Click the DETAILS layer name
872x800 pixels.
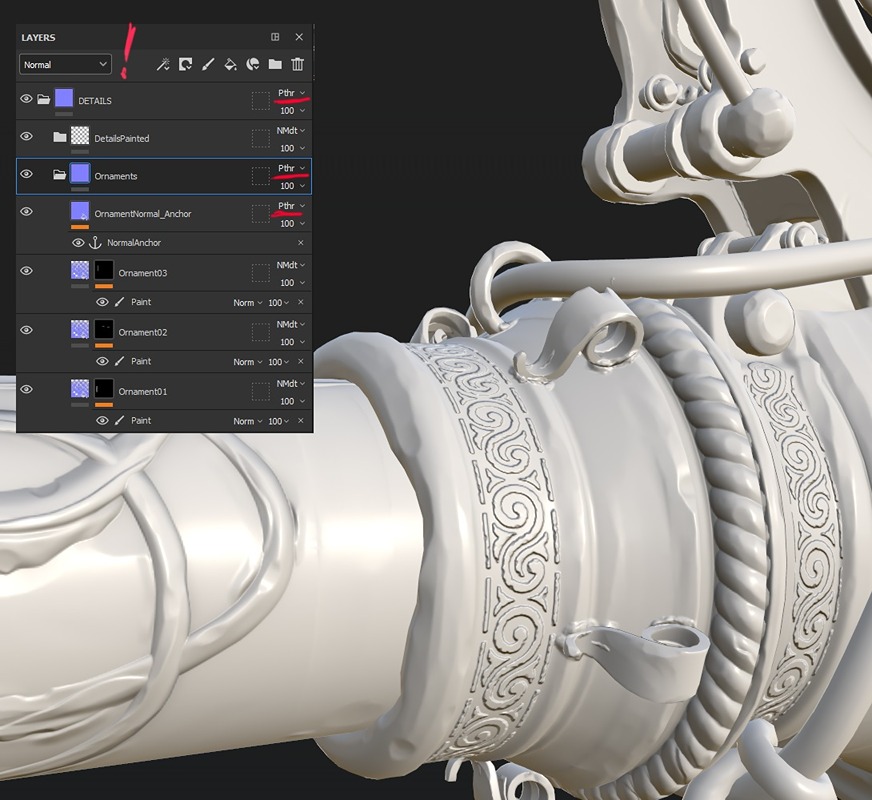(95, 101)
